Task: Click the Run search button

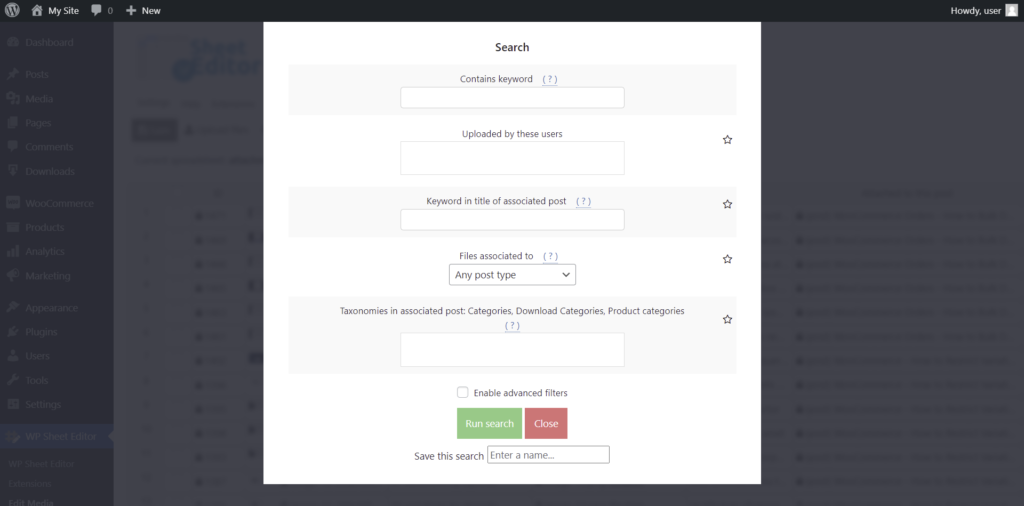Action: [x=489, y=423]
